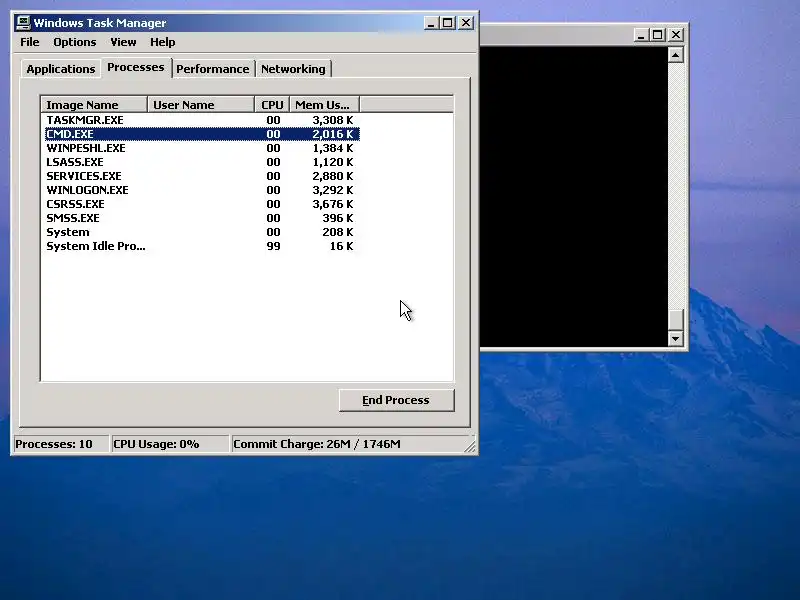Image resolution: width=800 pixels, height=600 pixels.
Task: Select the LSASS.EXE process
Action: pos(202,162)
